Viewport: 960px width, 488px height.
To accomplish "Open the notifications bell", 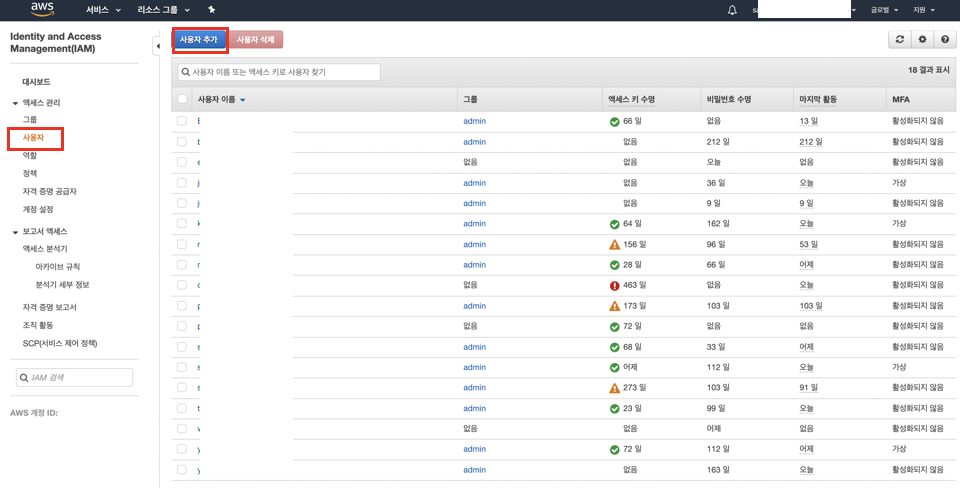I will 732,10.
